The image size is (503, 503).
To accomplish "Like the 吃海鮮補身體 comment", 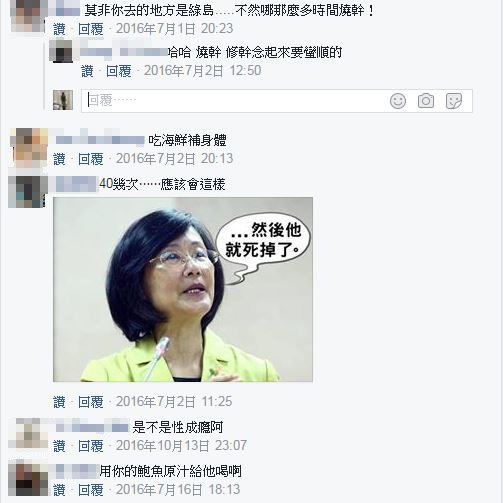I will 59,159.
